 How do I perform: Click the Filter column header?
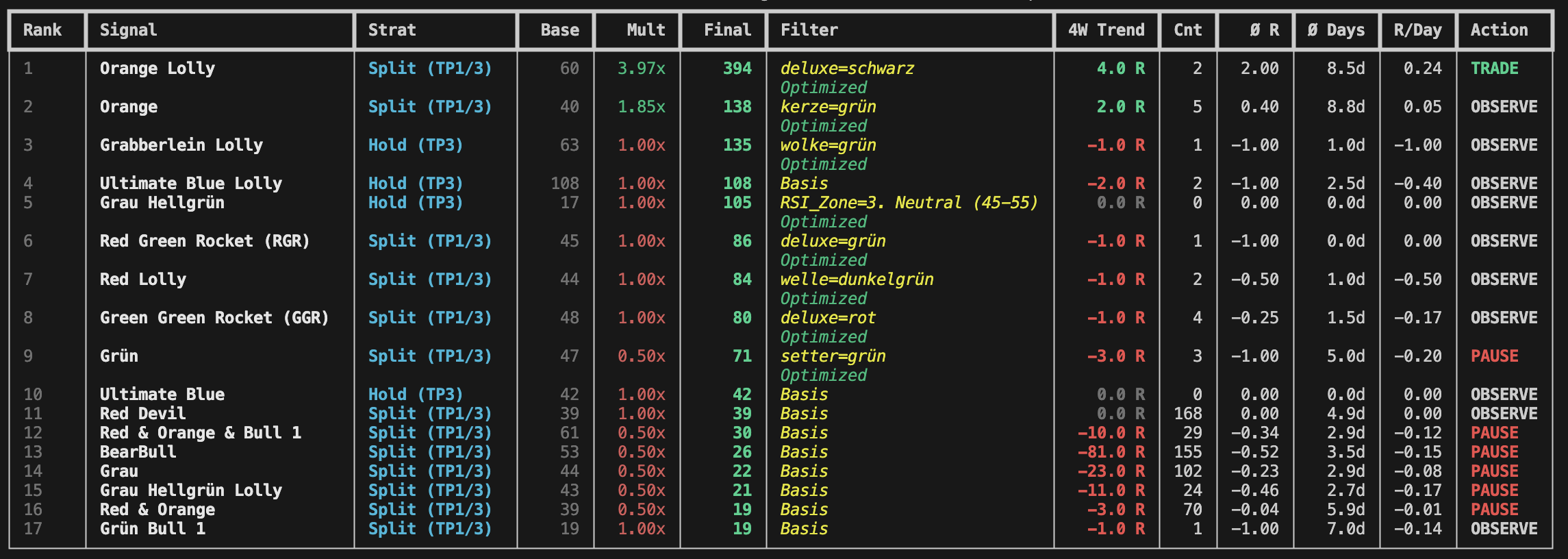click(809, 30)
